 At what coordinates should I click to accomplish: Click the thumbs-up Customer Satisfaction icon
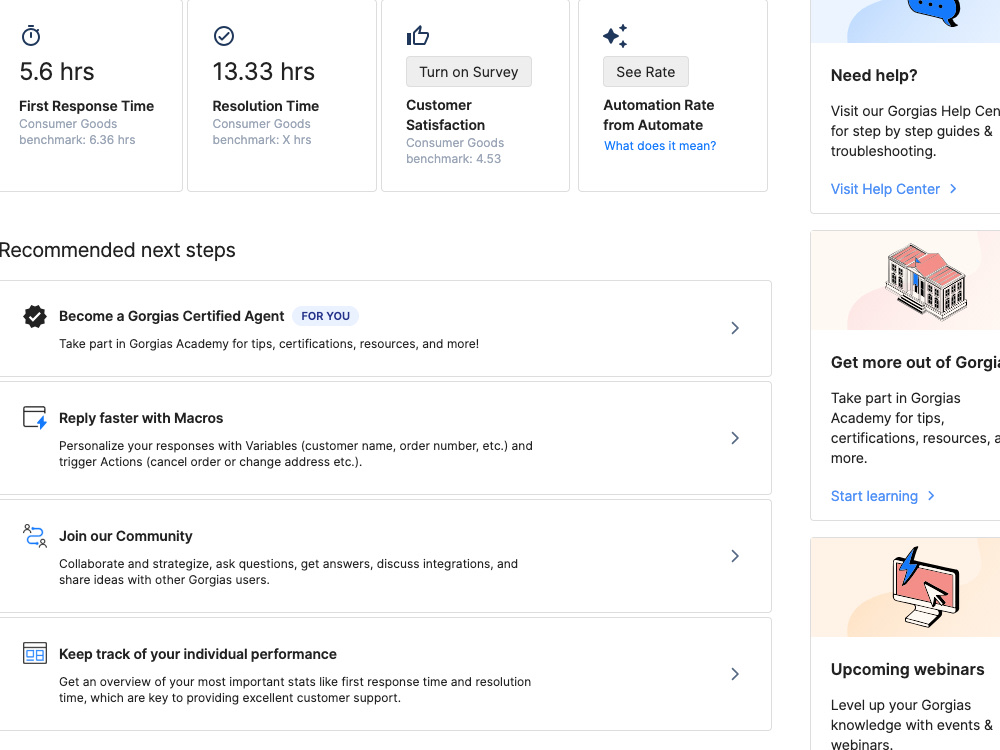pyautogui.click(x=418, y=36)
